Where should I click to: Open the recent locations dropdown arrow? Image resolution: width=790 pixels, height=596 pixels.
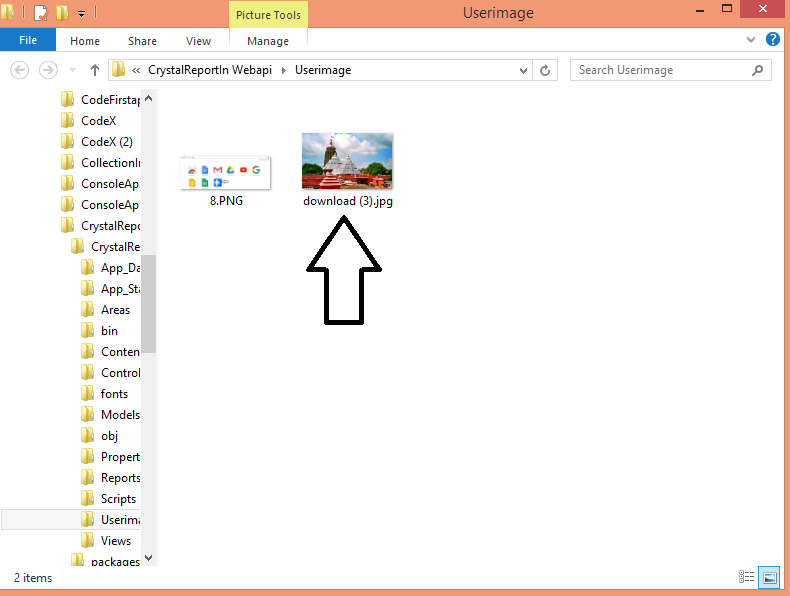(x=73, y=70)
